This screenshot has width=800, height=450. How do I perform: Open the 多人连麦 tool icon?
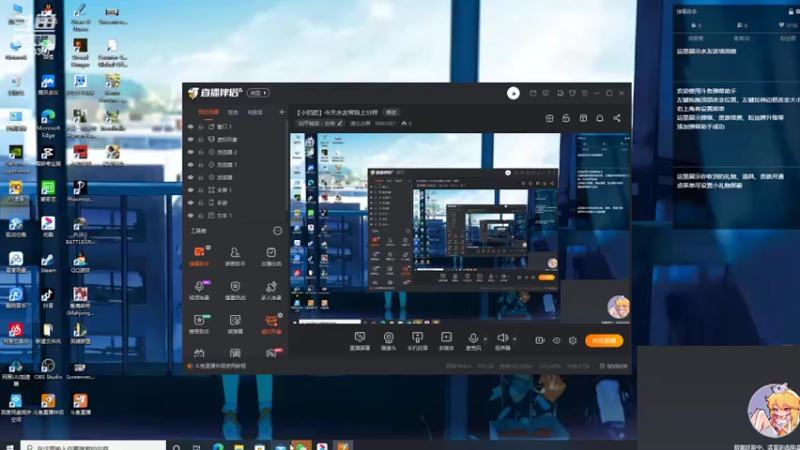tap(271, 290)
